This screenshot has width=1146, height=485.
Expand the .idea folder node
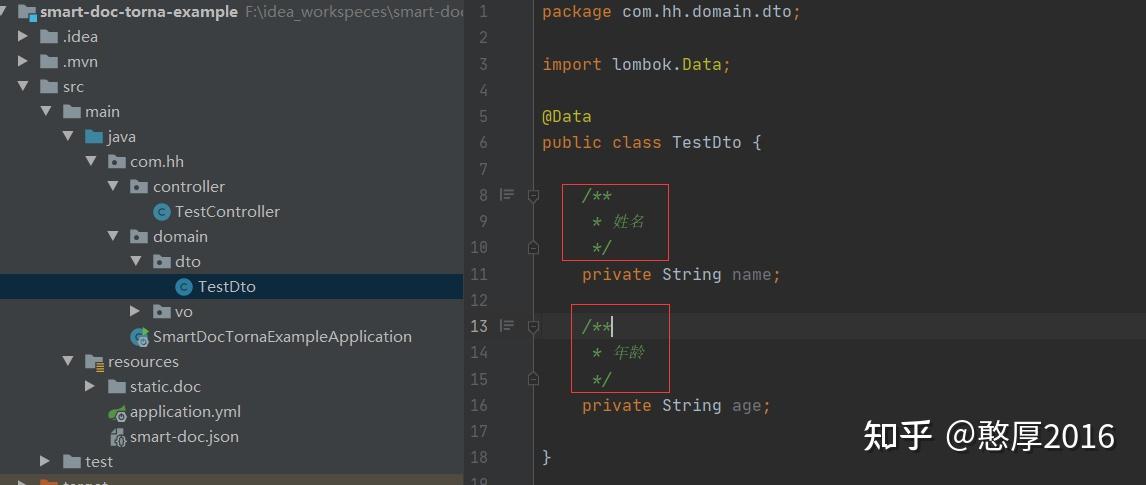point(23,37)
